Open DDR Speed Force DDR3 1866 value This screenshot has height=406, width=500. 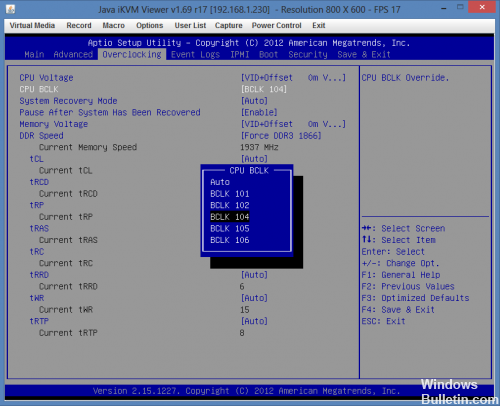281,136
